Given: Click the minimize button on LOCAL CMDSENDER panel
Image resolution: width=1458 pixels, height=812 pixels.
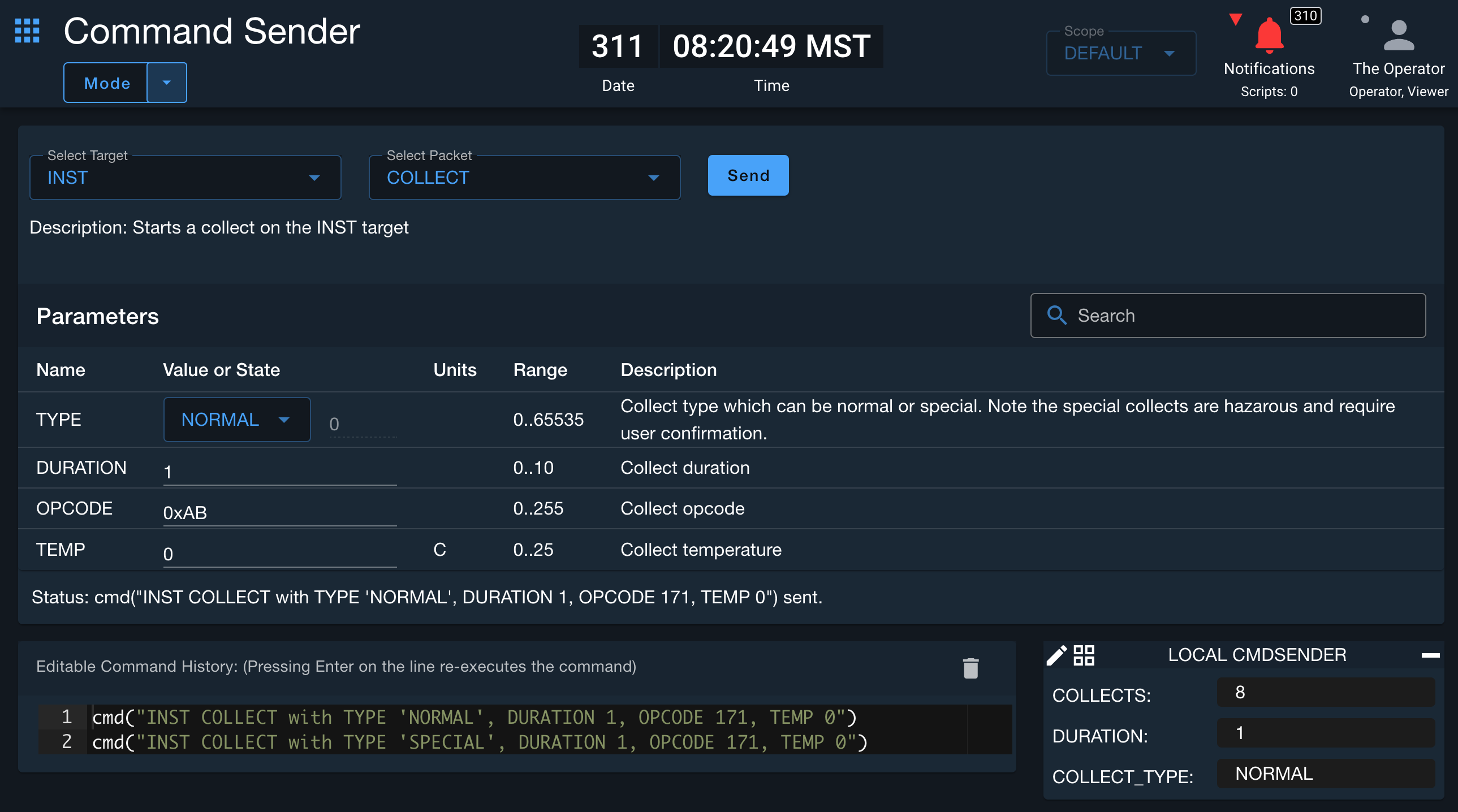Looking at the screenshot, I should (1431, 656).
